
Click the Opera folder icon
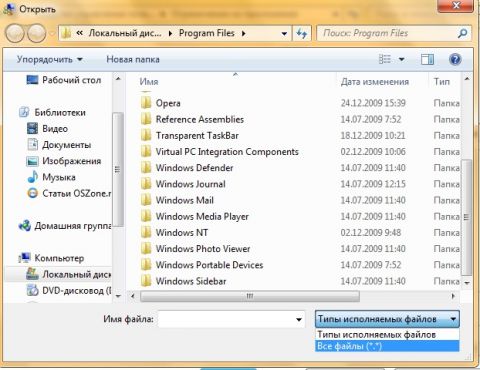tap(146, 103)
